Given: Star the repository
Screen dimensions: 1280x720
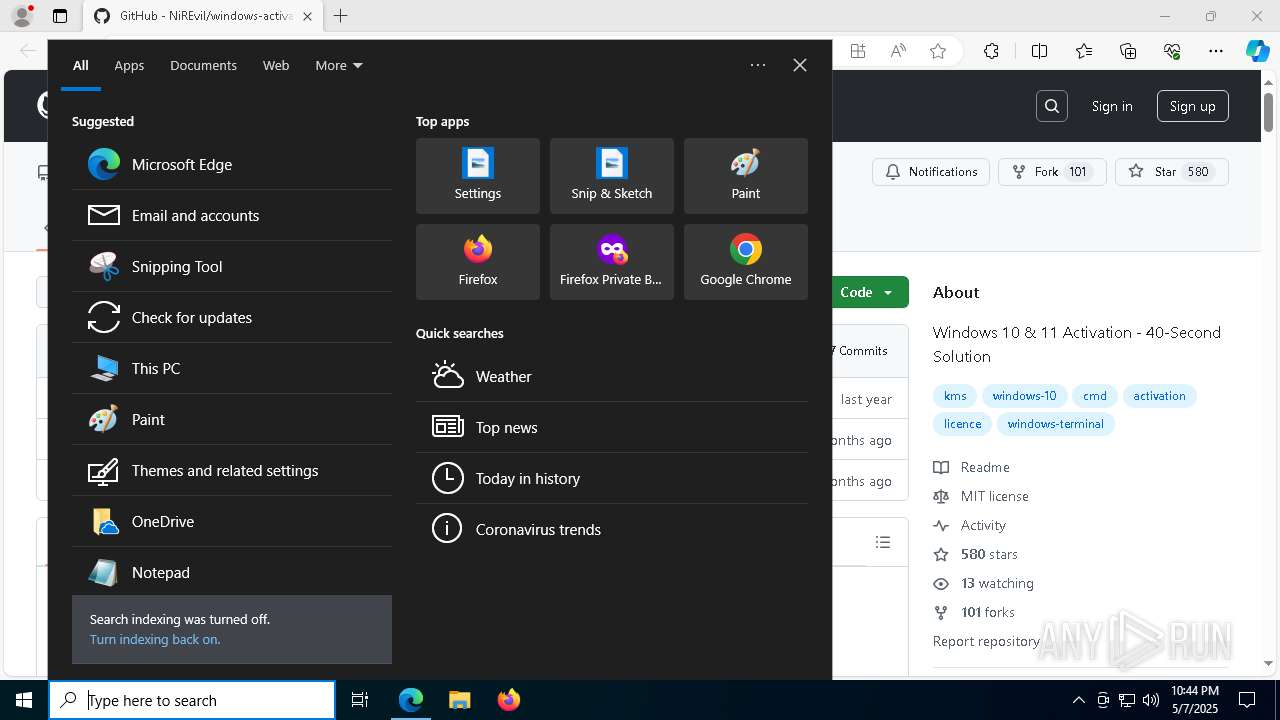Looking at the screenshot, I should 1171,172.
